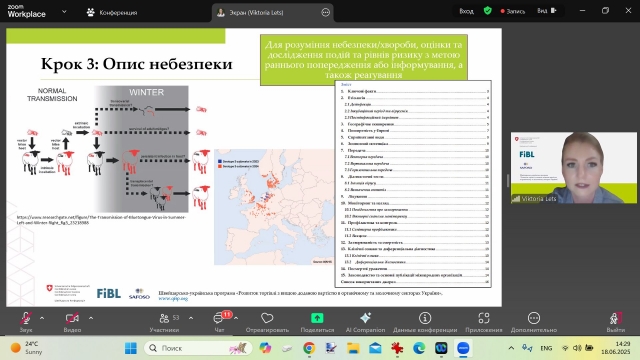Switch ENG input language indicator
Screen dimensions: 640x360
546,348
